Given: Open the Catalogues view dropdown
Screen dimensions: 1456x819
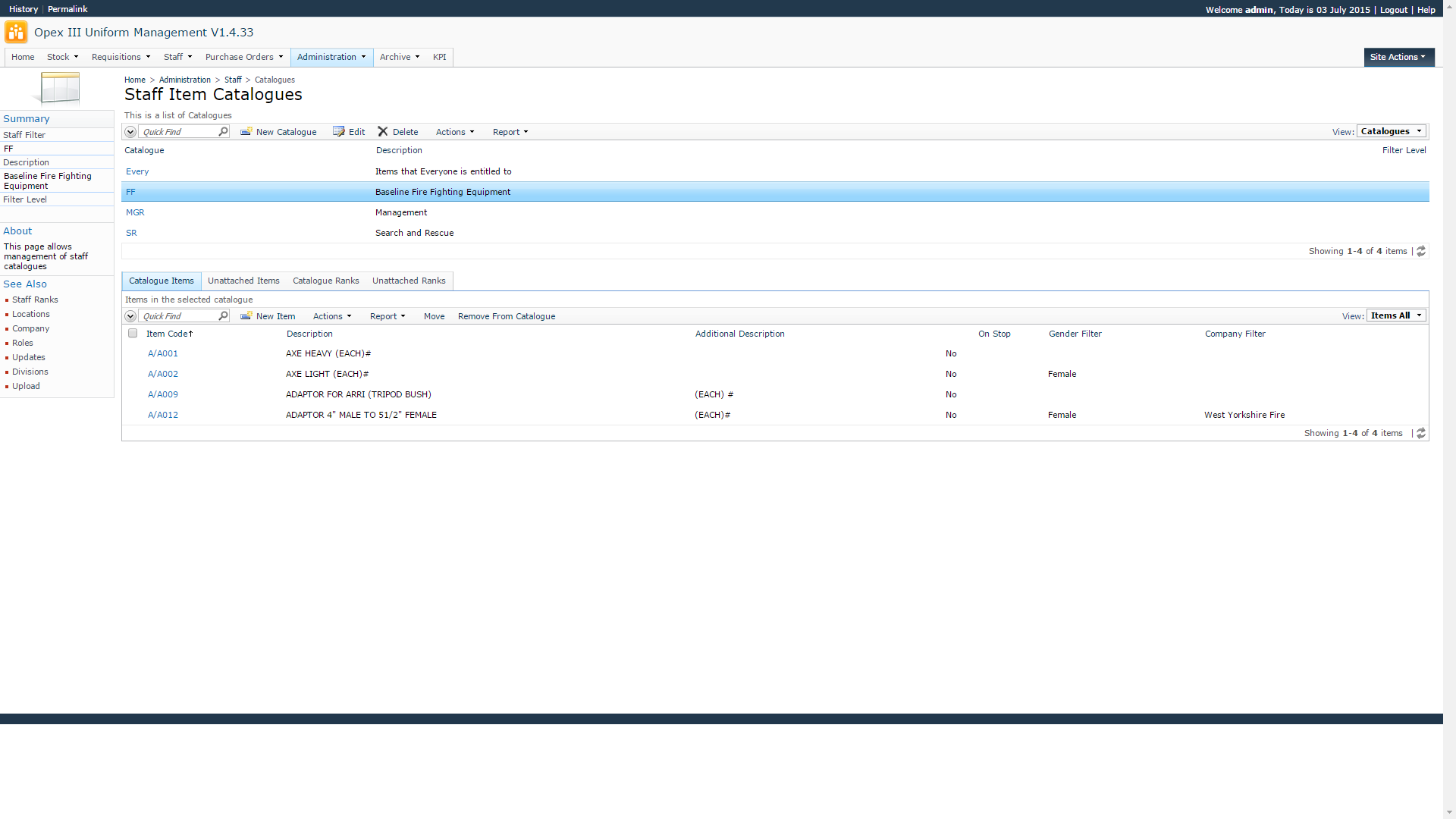Looking at the screenshot, I should [1391, 131].
